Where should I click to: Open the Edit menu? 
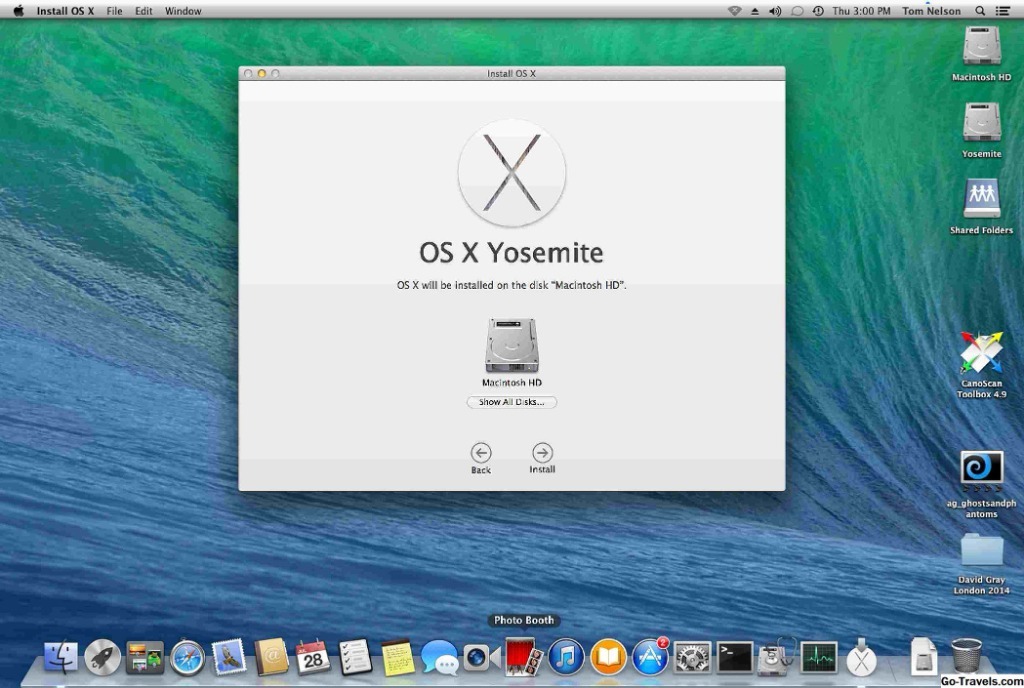pyautogui.click(x=144, y=11)
